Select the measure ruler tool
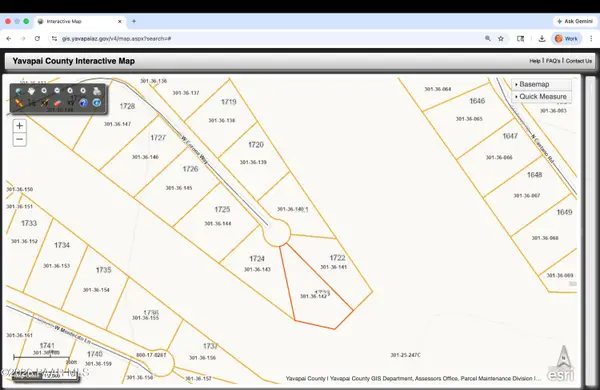The height and width of the screenshot is (390, 600). (x=31, y=103)
